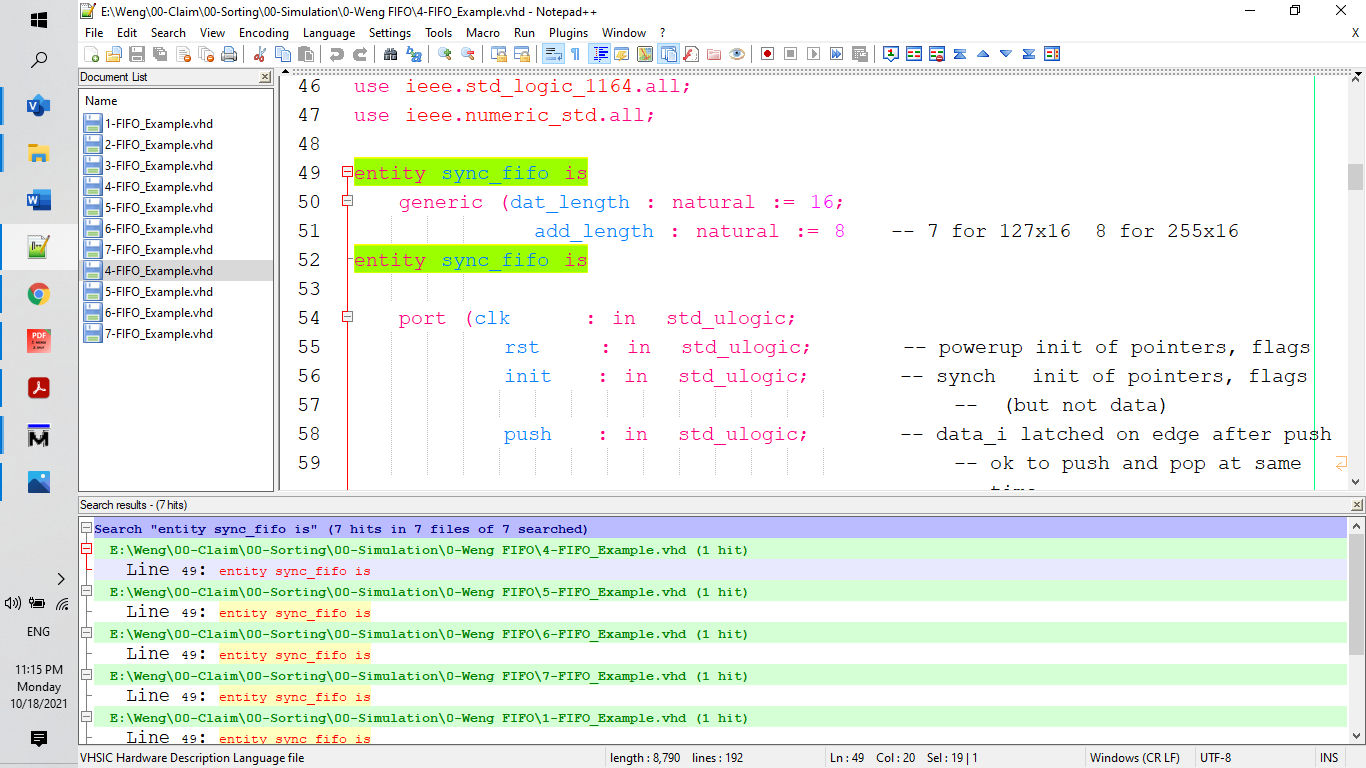Viewport: 1366px width, 768px height.
Task: Click the Close All toolbar icon
Action: 206,54
